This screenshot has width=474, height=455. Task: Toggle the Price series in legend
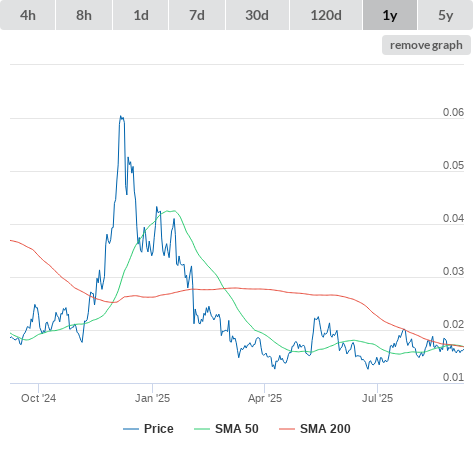click(x=159, y=429)
